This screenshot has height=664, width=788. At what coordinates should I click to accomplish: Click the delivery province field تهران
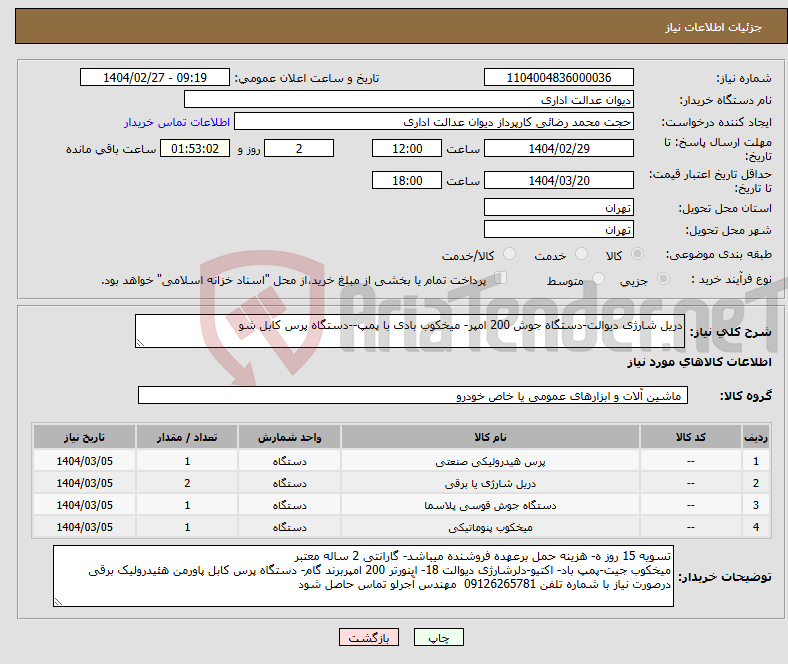[559, 207]
